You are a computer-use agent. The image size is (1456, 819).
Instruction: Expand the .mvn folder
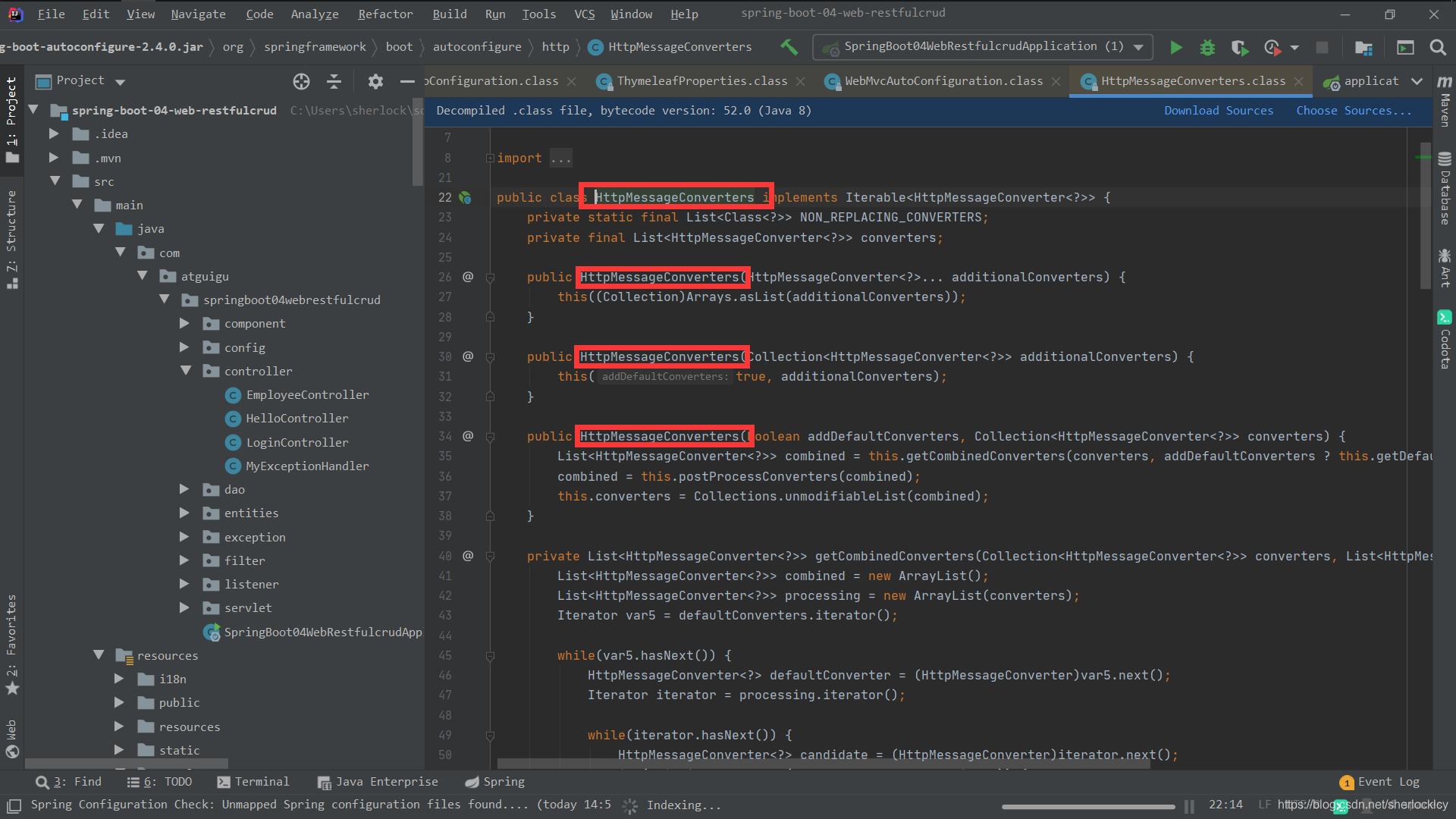[x=53, y=158]
